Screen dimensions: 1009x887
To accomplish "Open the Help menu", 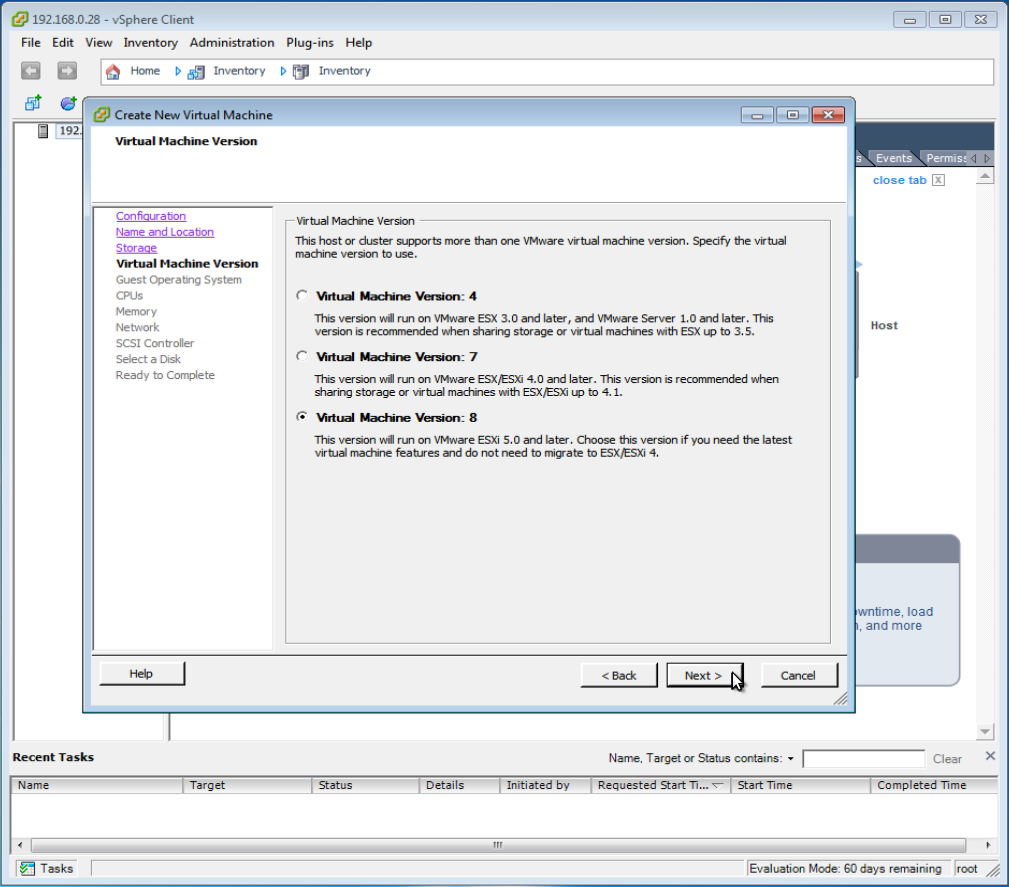I will [358, 42].
